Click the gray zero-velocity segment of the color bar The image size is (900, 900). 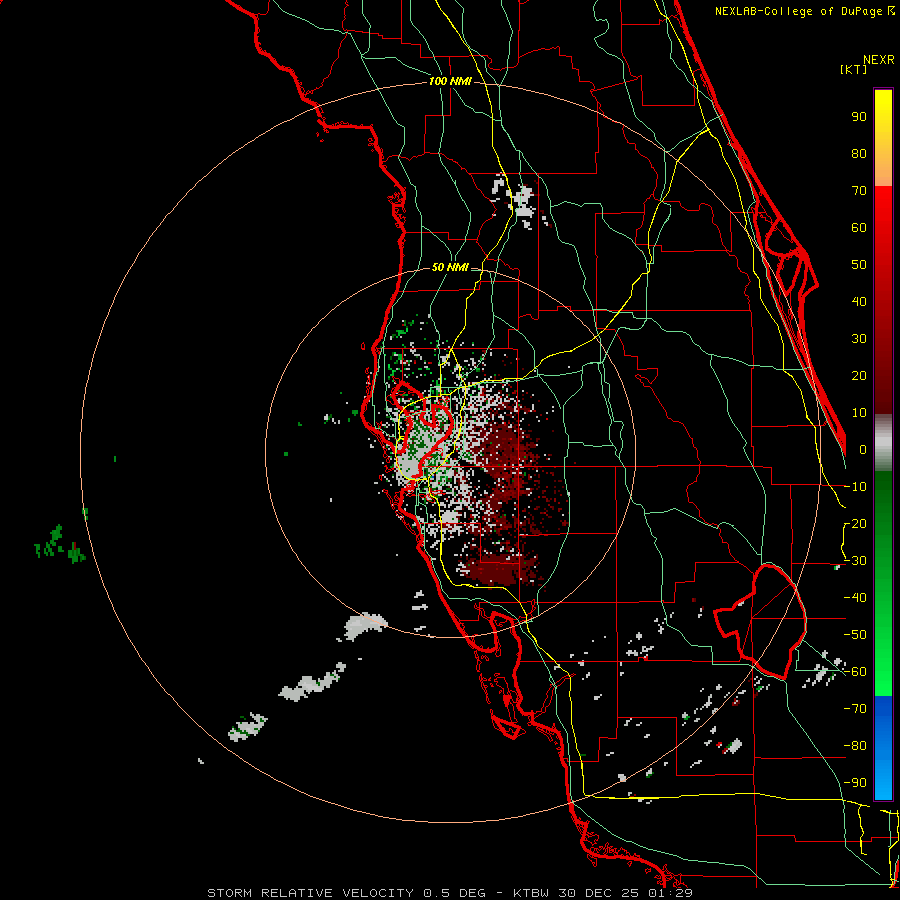point(883,442)
